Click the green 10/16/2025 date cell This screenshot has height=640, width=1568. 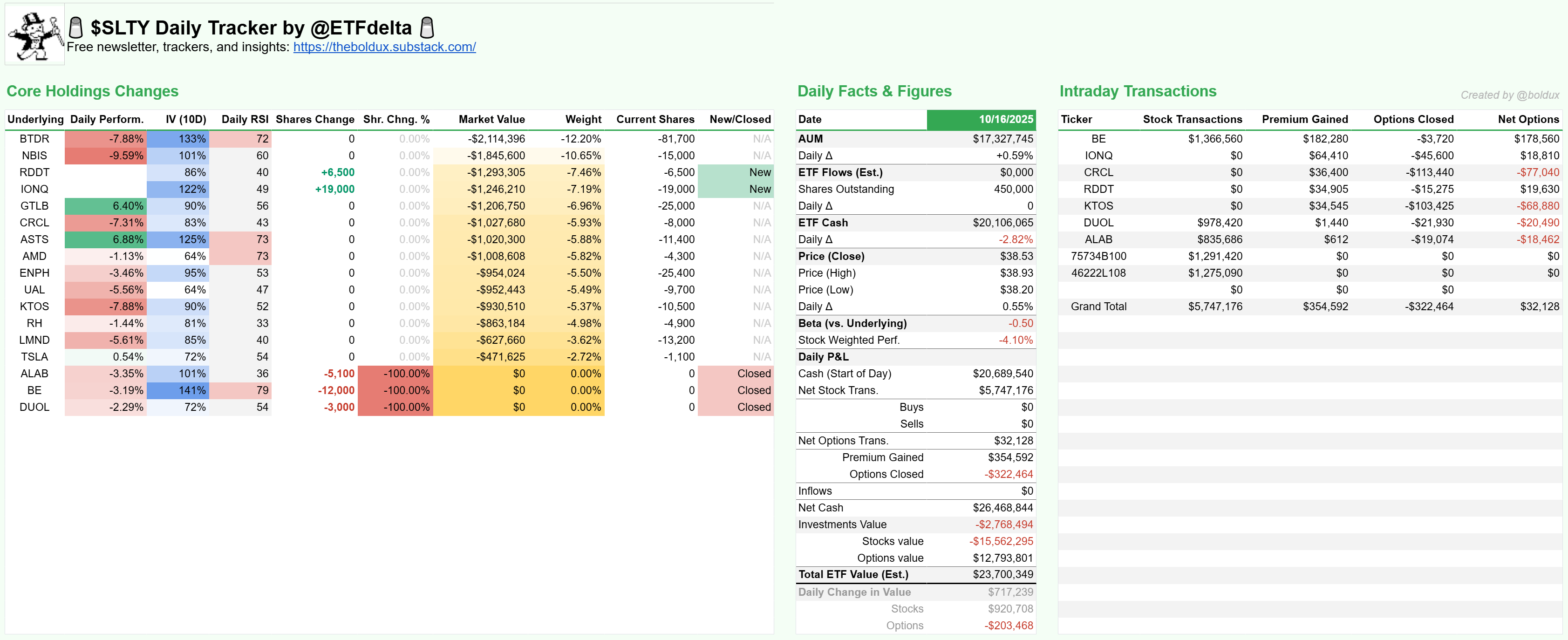pyautogui.click(x=981, y=119)
